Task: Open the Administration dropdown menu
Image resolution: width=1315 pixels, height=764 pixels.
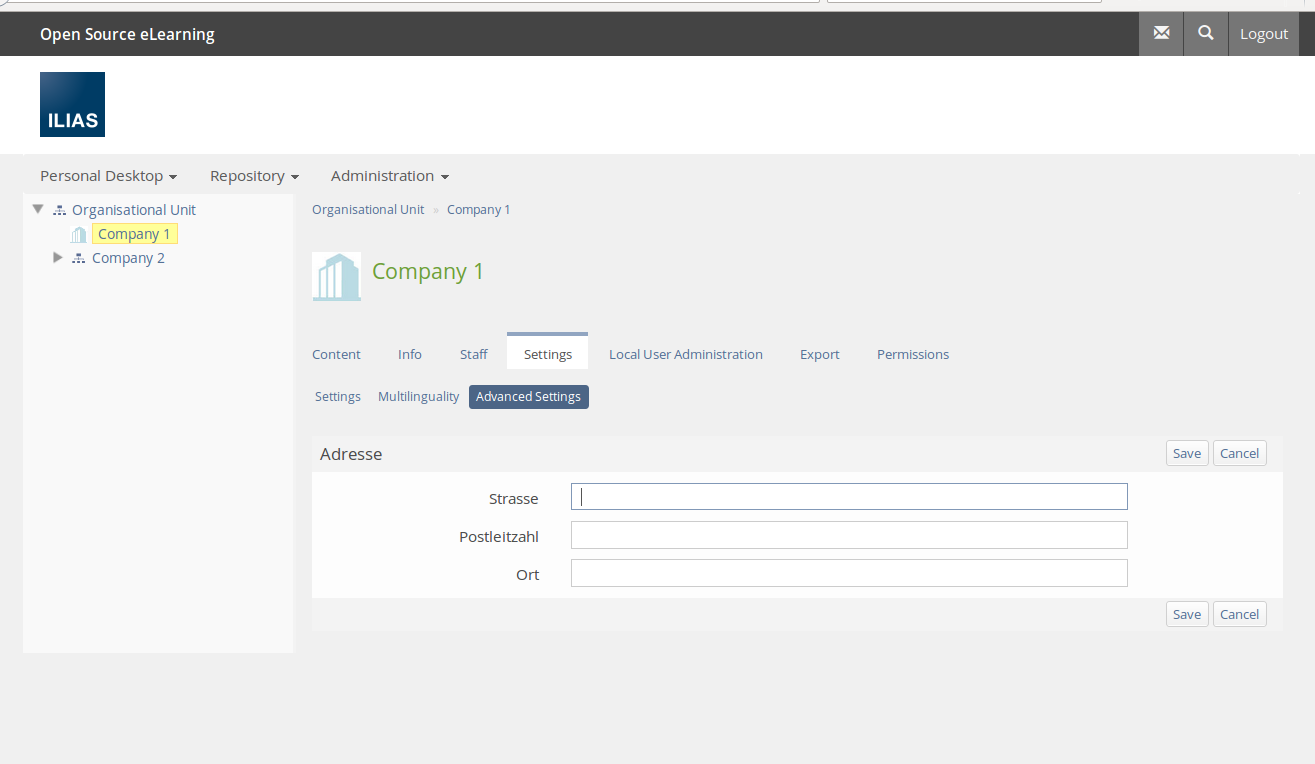Action: click(389, 176)
